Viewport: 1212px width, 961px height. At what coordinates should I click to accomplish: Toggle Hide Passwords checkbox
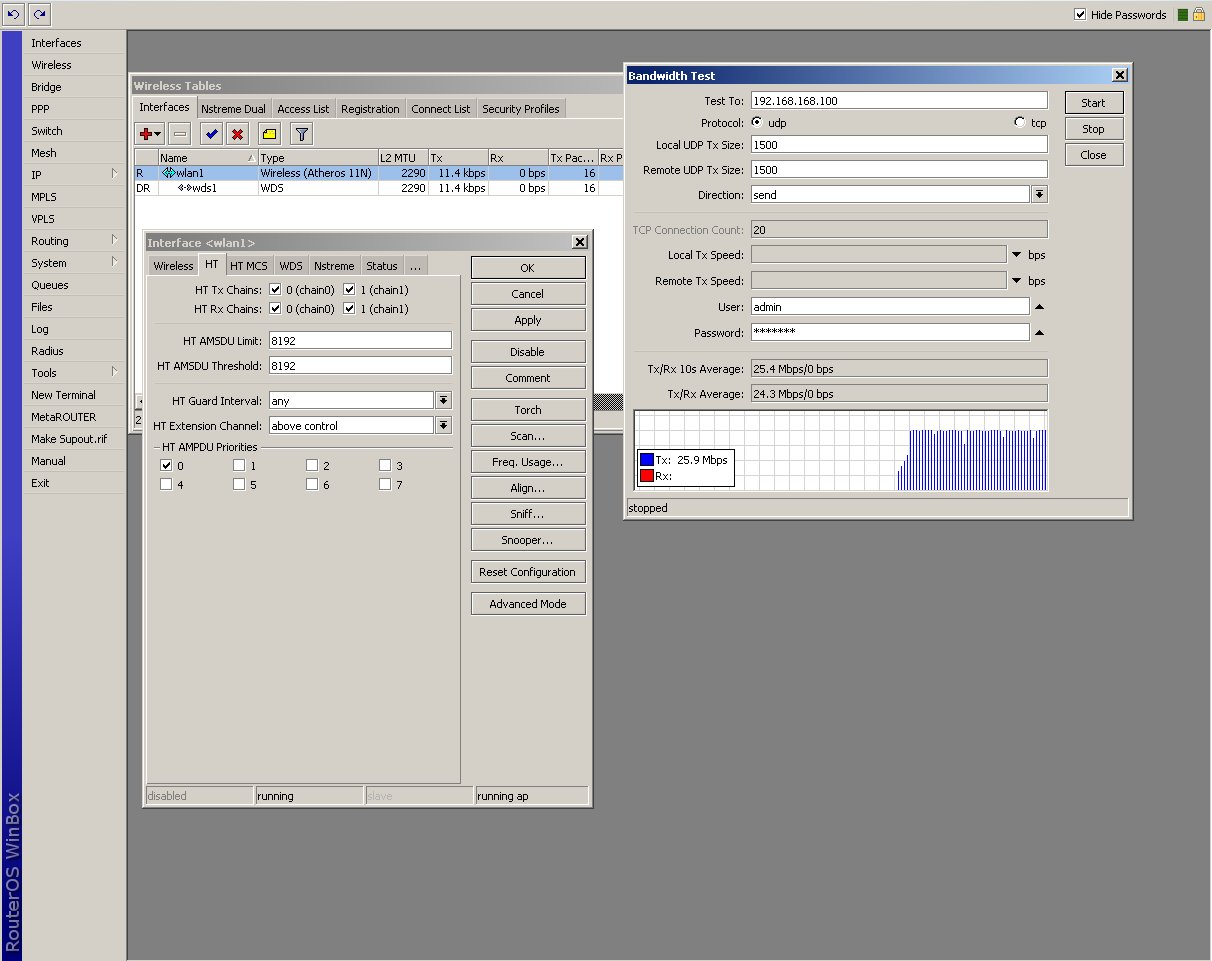[x=1080, y=15]
